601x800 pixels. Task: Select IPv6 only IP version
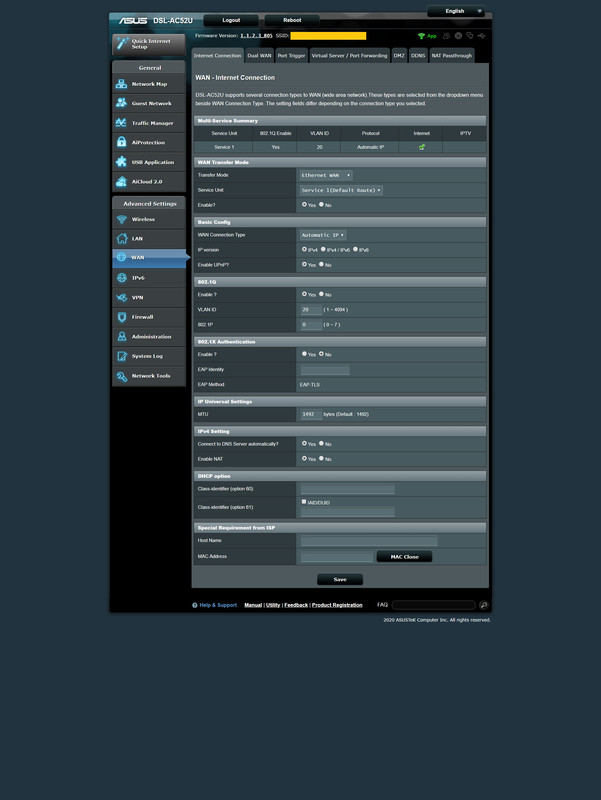pyautogui.click(x=356, y=249)
